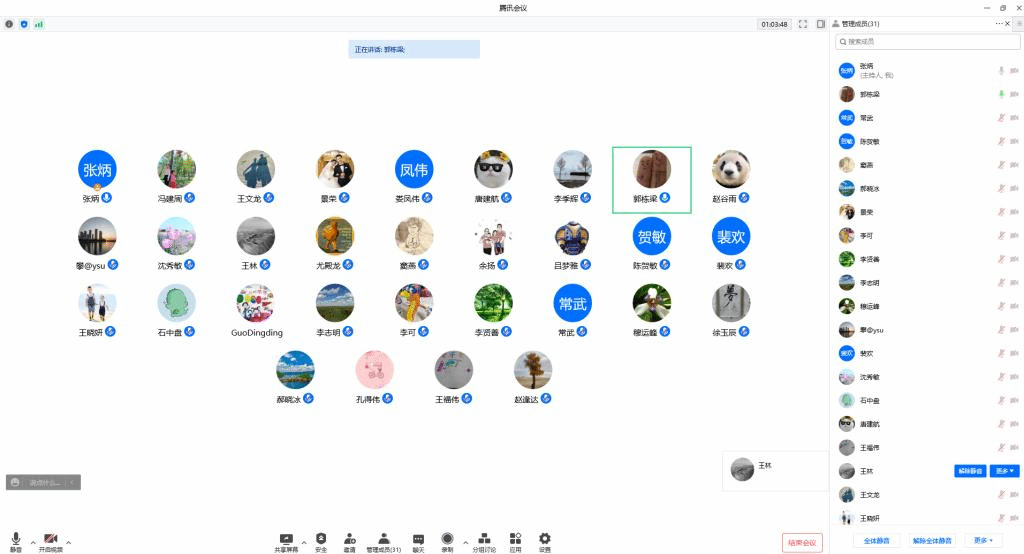Image resolution: width=1024 pixels, height=554 pixels.
Task: Click the invite (邀请) icon
Action: tap(350, 540)
